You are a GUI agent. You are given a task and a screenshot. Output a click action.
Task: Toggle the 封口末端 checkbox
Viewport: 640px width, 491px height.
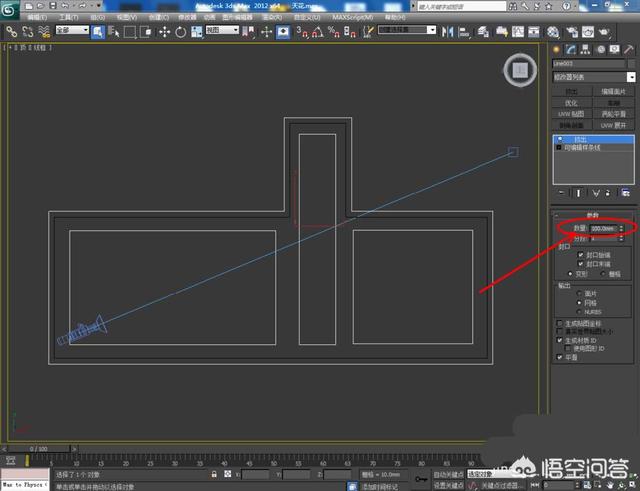point(580,264)
